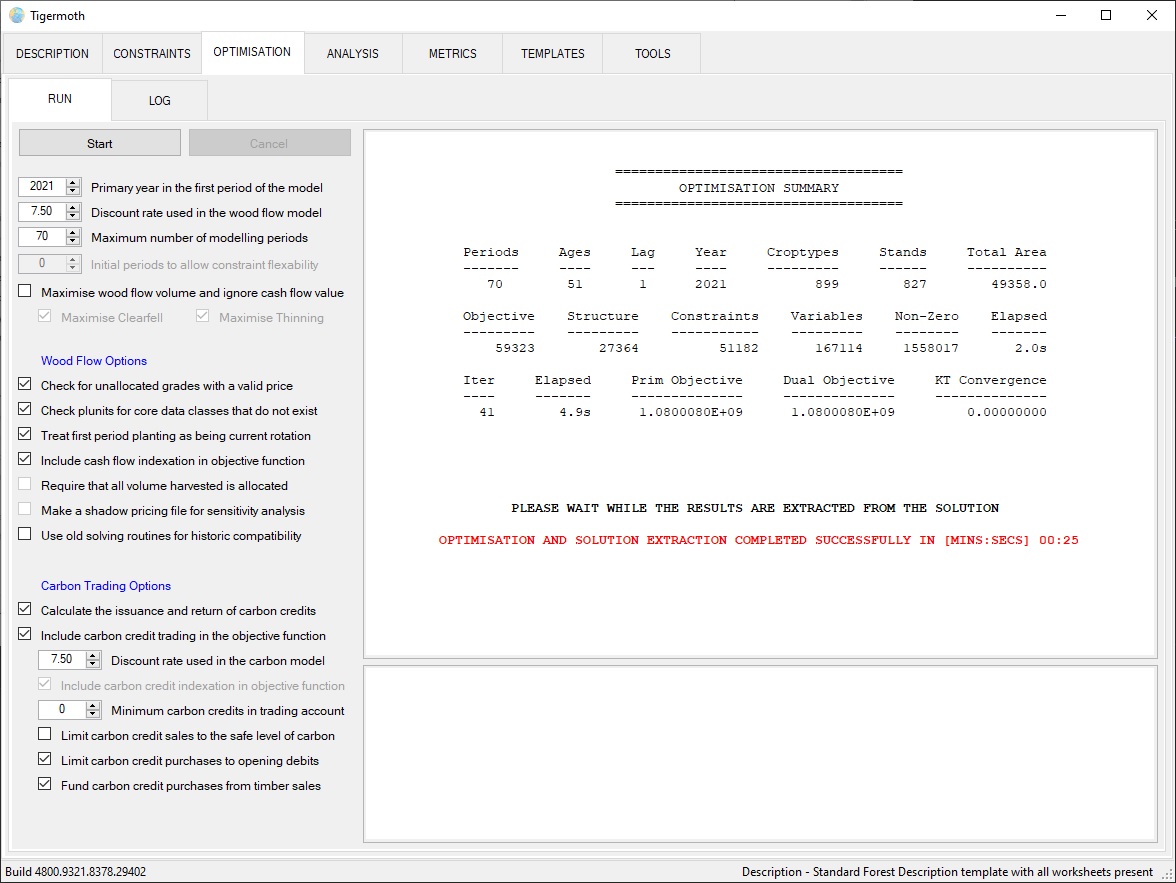Viewport: 1176px width, 883px height.
Task: Click the Build 4800.9321.8378.29402 status text
Action: [x=76, y=872]
